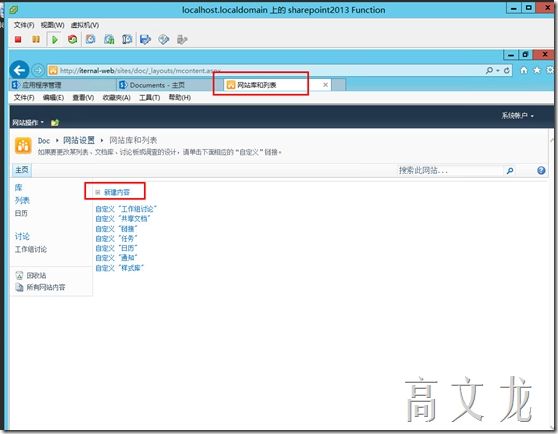Viewport: 558px width, 434px height.
Task: Click 讨论 heading in left navigation
Action: (x=22, y=236)
